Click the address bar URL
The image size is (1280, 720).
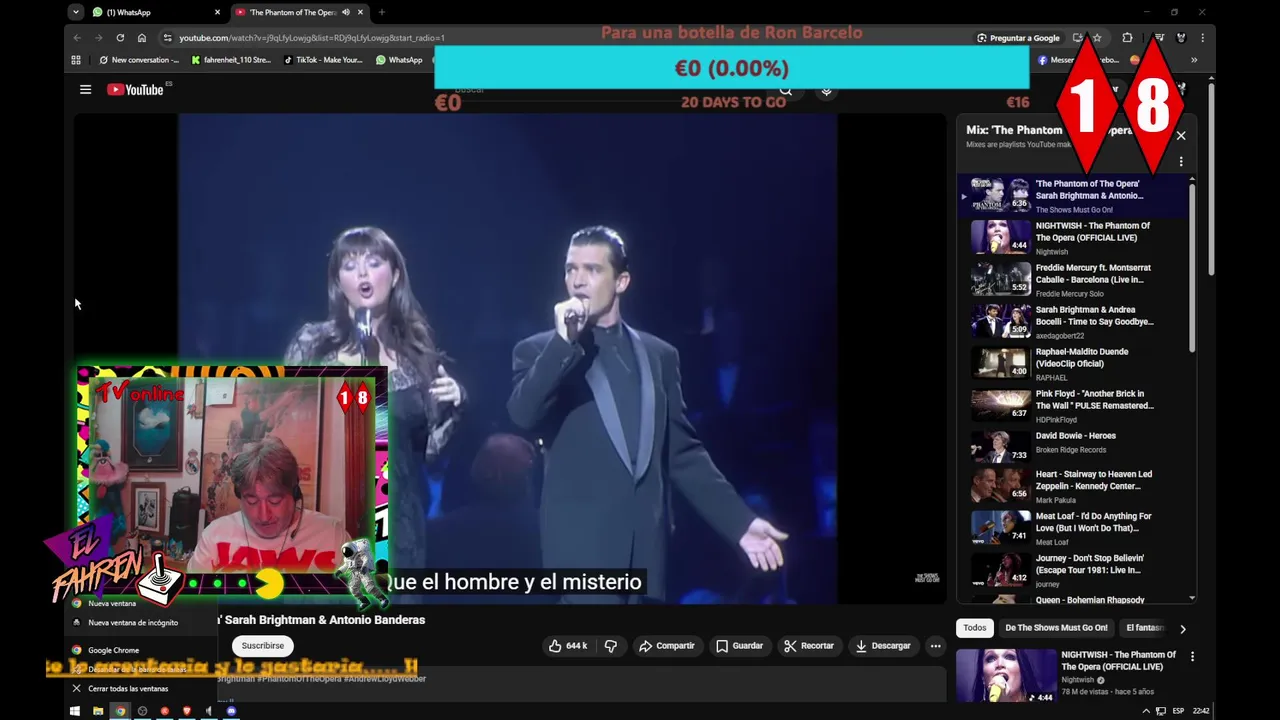click(312, 38)
